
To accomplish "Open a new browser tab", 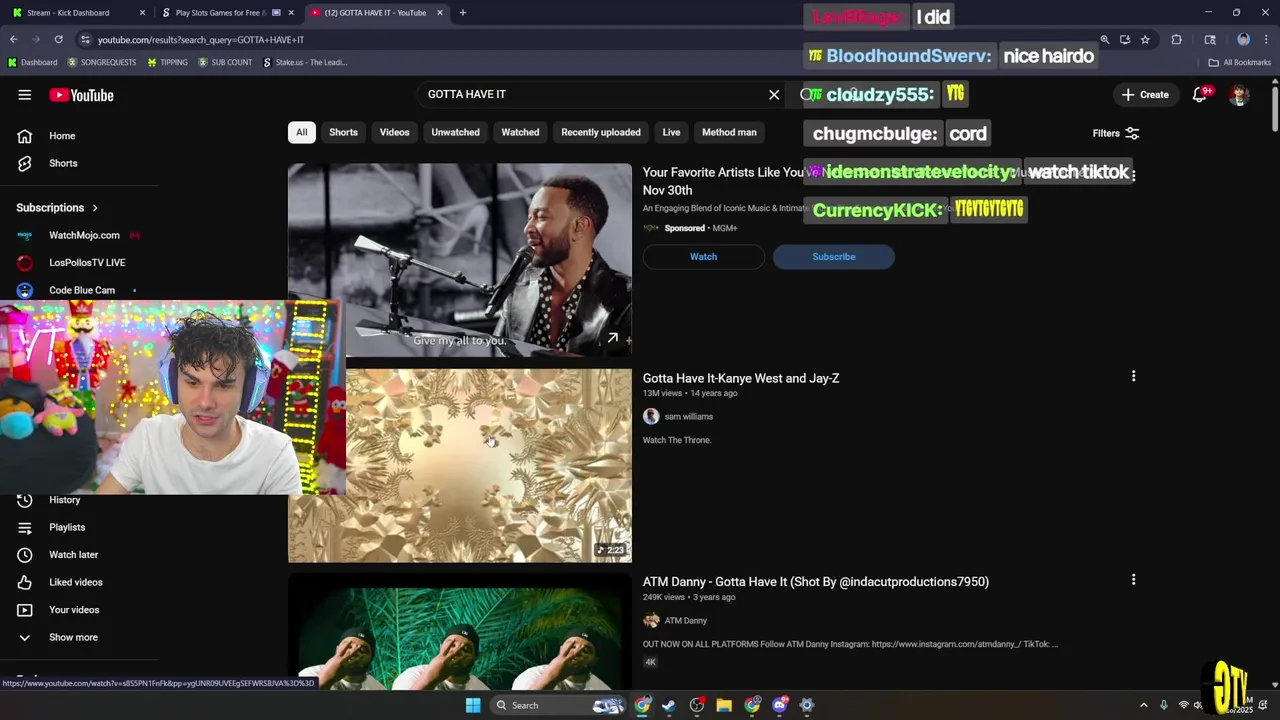I will tap(462, 13).
